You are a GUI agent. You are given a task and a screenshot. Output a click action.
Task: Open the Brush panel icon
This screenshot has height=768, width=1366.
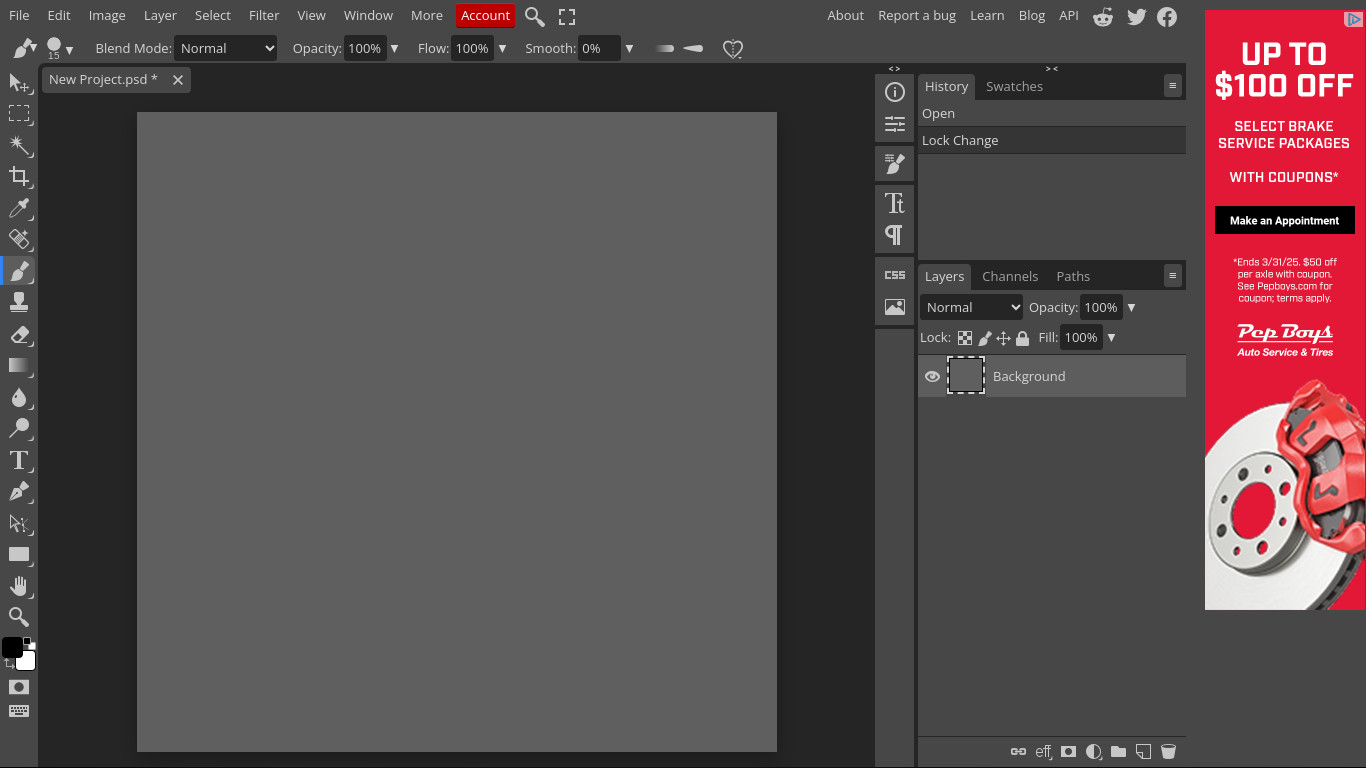895,163
